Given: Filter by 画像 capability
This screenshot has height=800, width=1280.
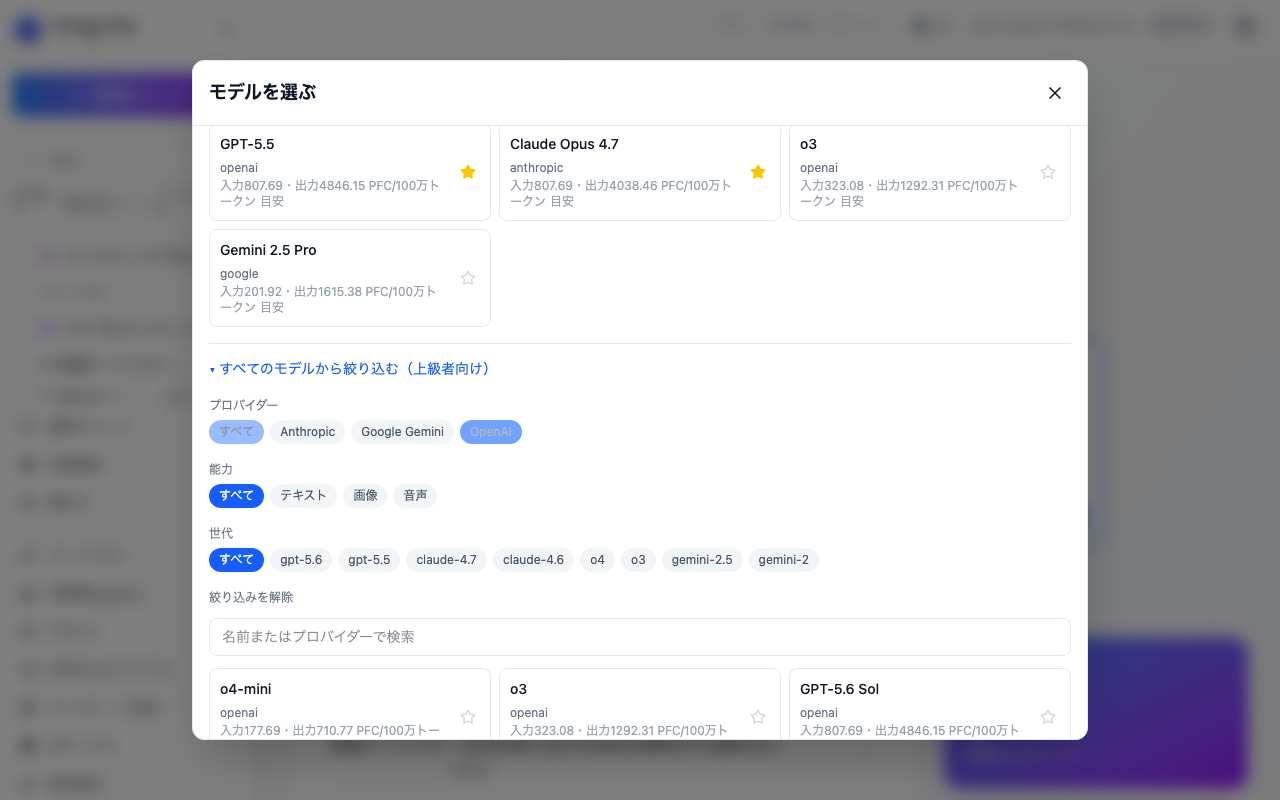Looking at the screenshot, I should pyautogui.click(x=365, y=496).
